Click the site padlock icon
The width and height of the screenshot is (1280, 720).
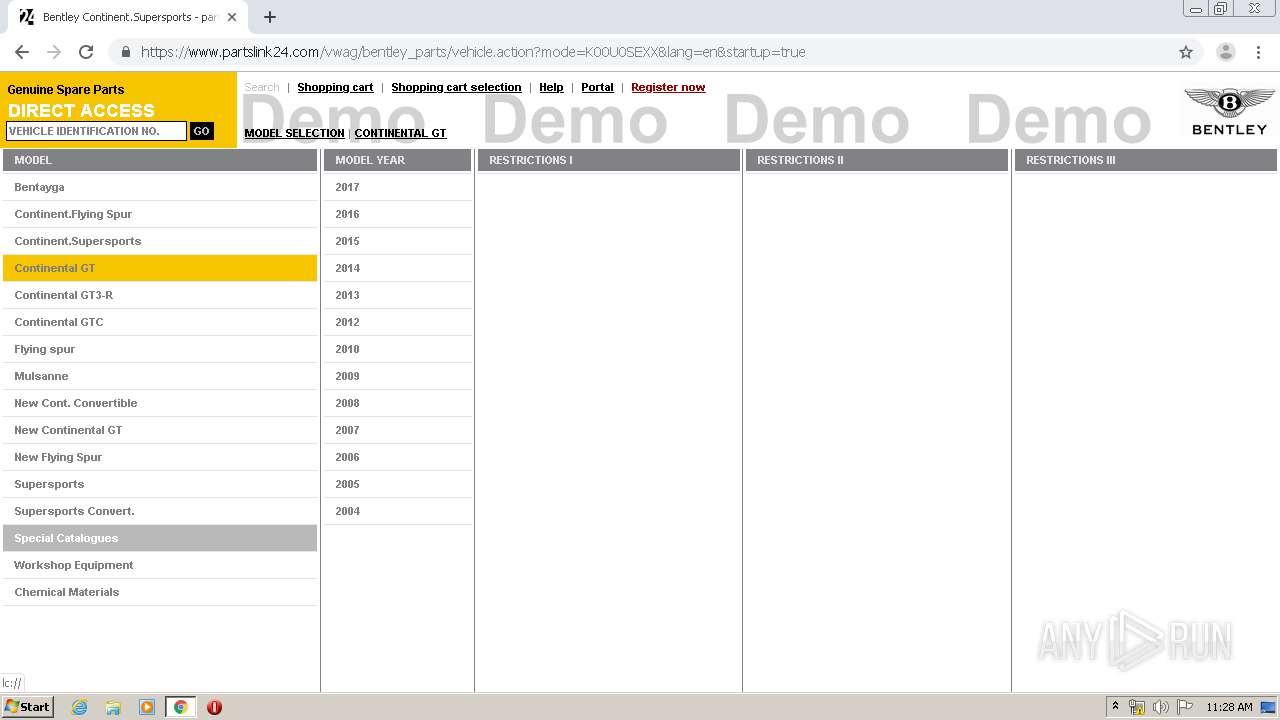pos(125,52)
